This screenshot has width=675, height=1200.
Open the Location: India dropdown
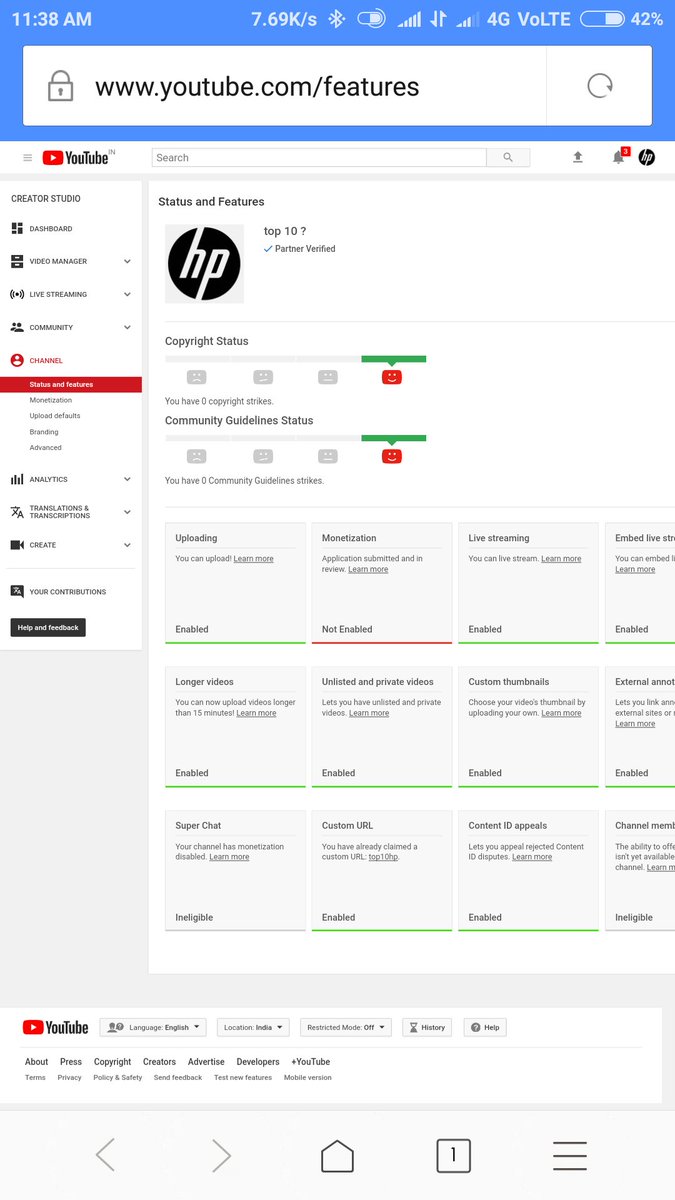point(253,1027)
